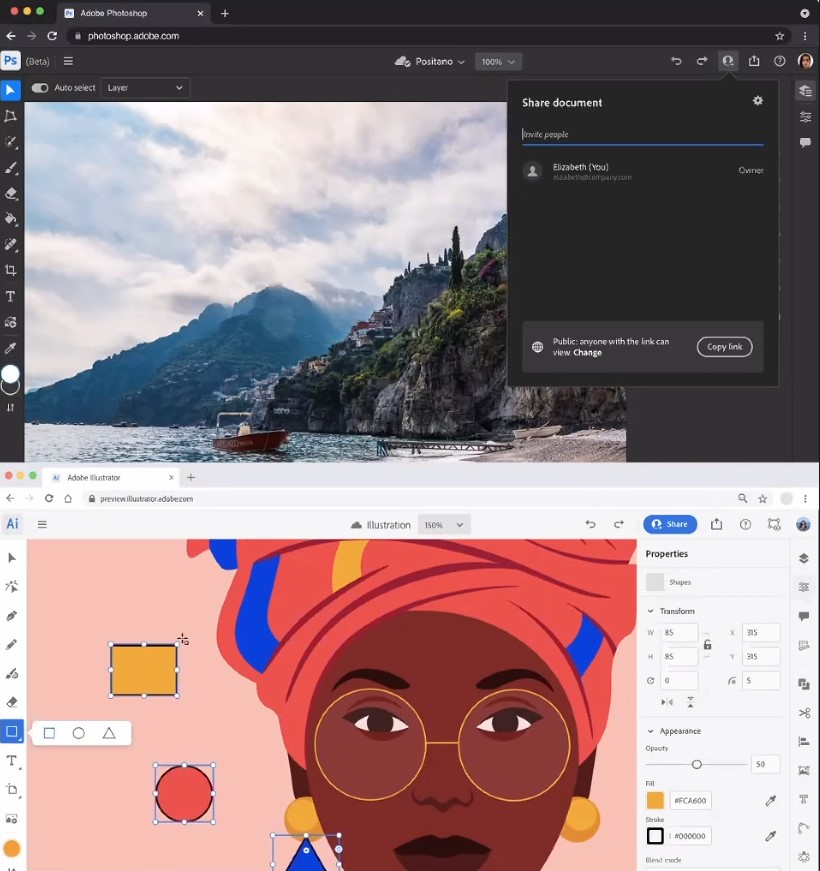This screenshot has height=871, width=820.
Task: Choose the ellipse shape in flyout
Action: pyautogui.click(x=79, y=733)
